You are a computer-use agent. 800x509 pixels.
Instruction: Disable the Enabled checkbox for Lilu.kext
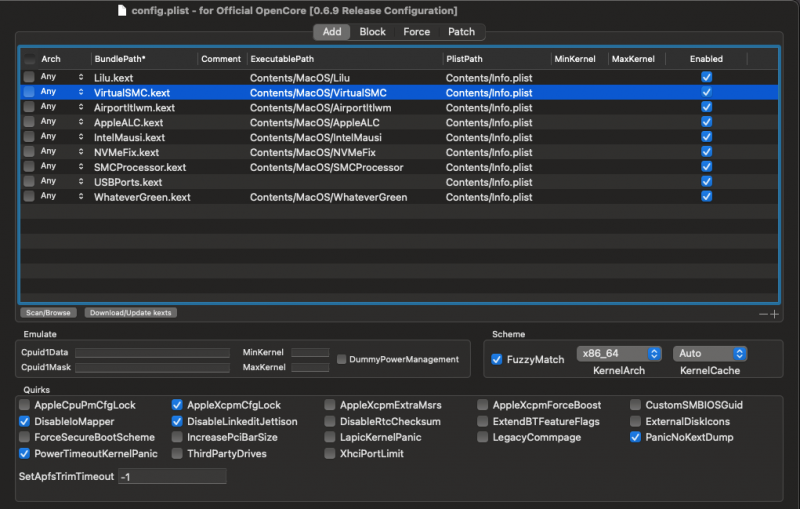(707, 77)
